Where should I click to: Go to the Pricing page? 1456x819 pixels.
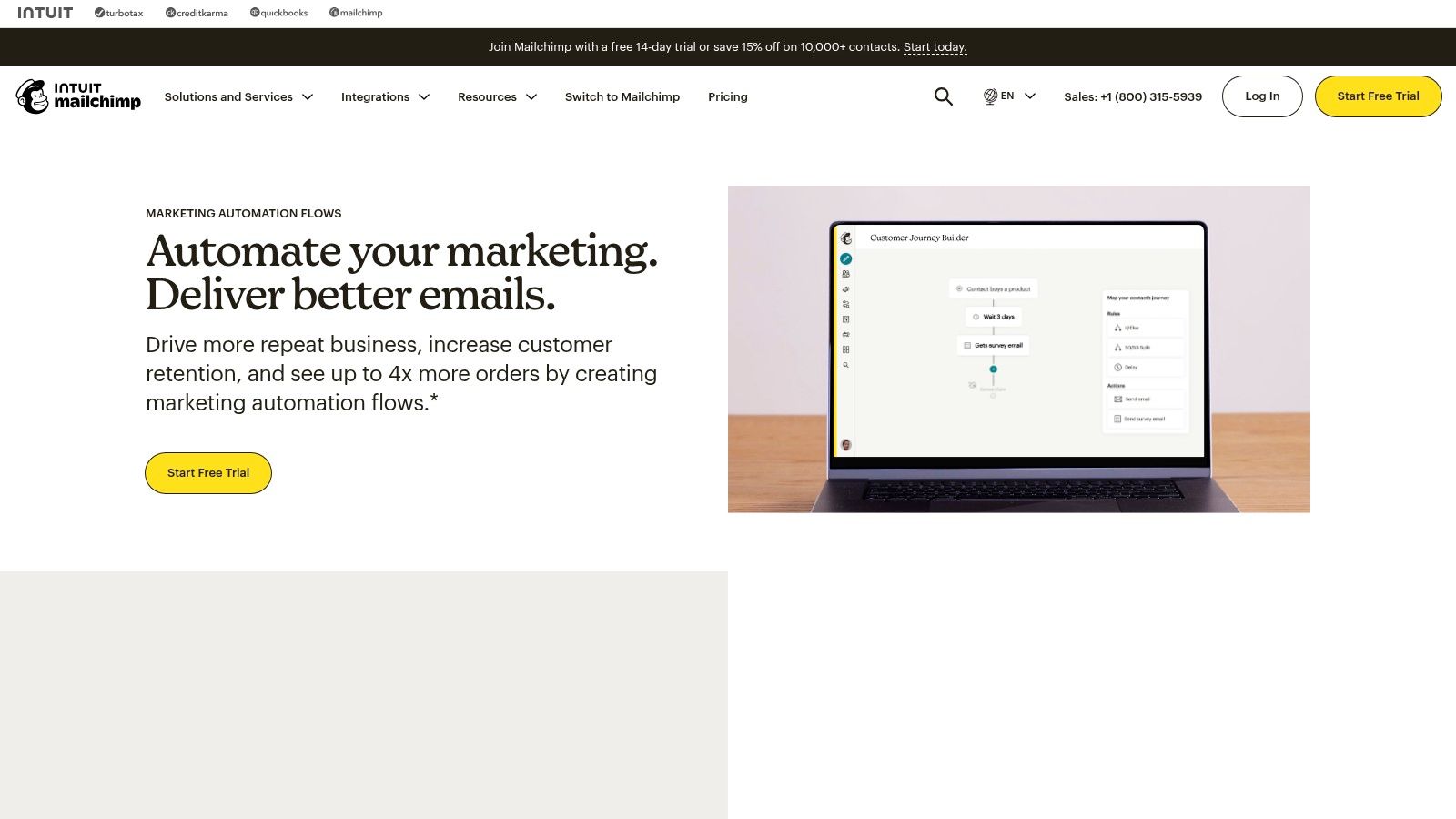tap(727, 96)
